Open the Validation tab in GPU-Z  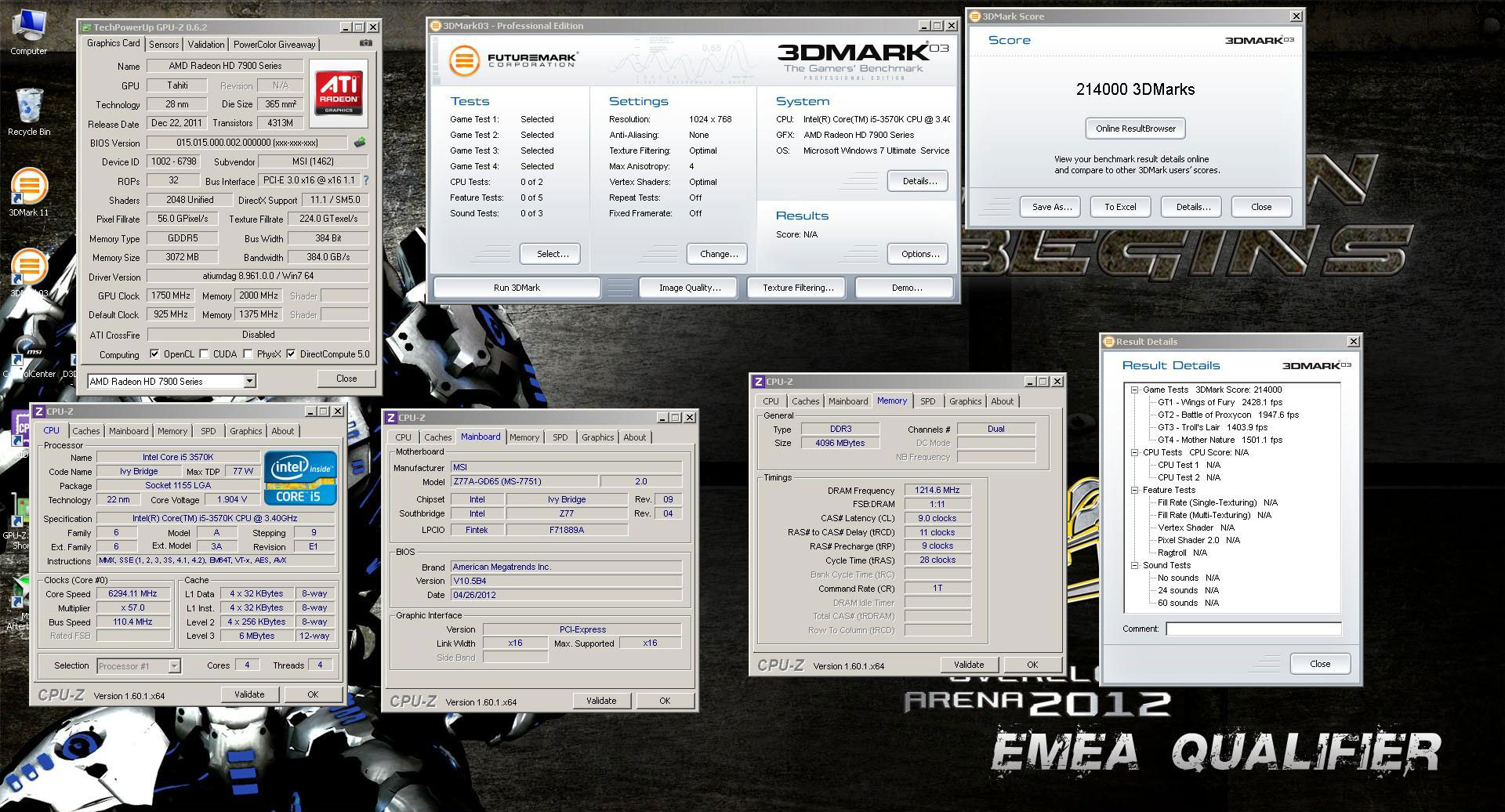tap(206, 45)
